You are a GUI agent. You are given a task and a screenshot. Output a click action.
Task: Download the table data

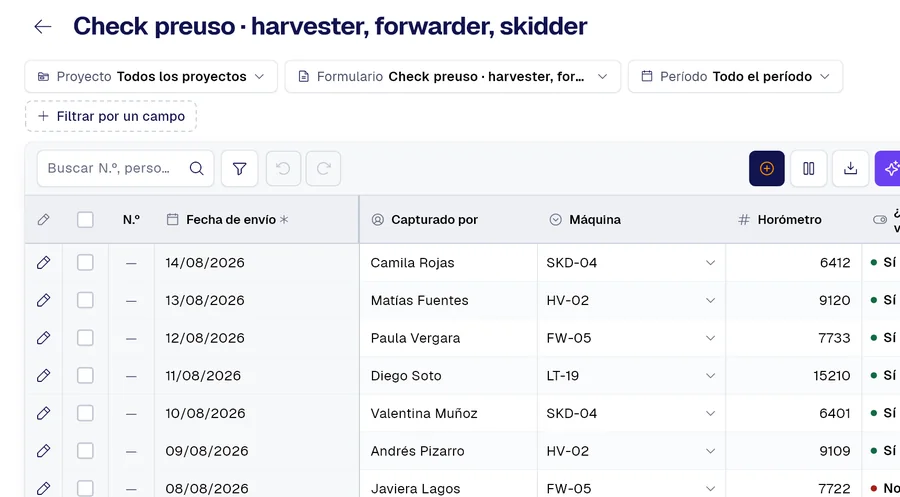(850, 168)
